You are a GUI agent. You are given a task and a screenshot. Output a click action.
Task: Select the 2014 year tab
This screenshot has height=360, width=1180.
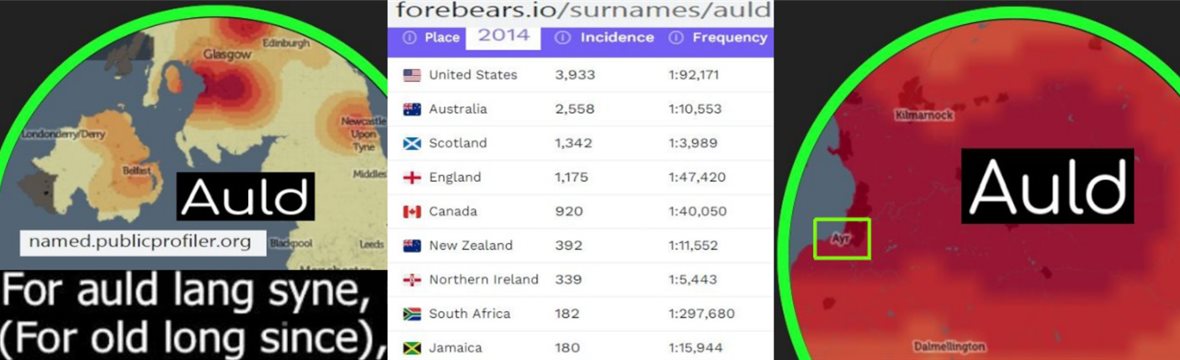(x=503, y=35)
